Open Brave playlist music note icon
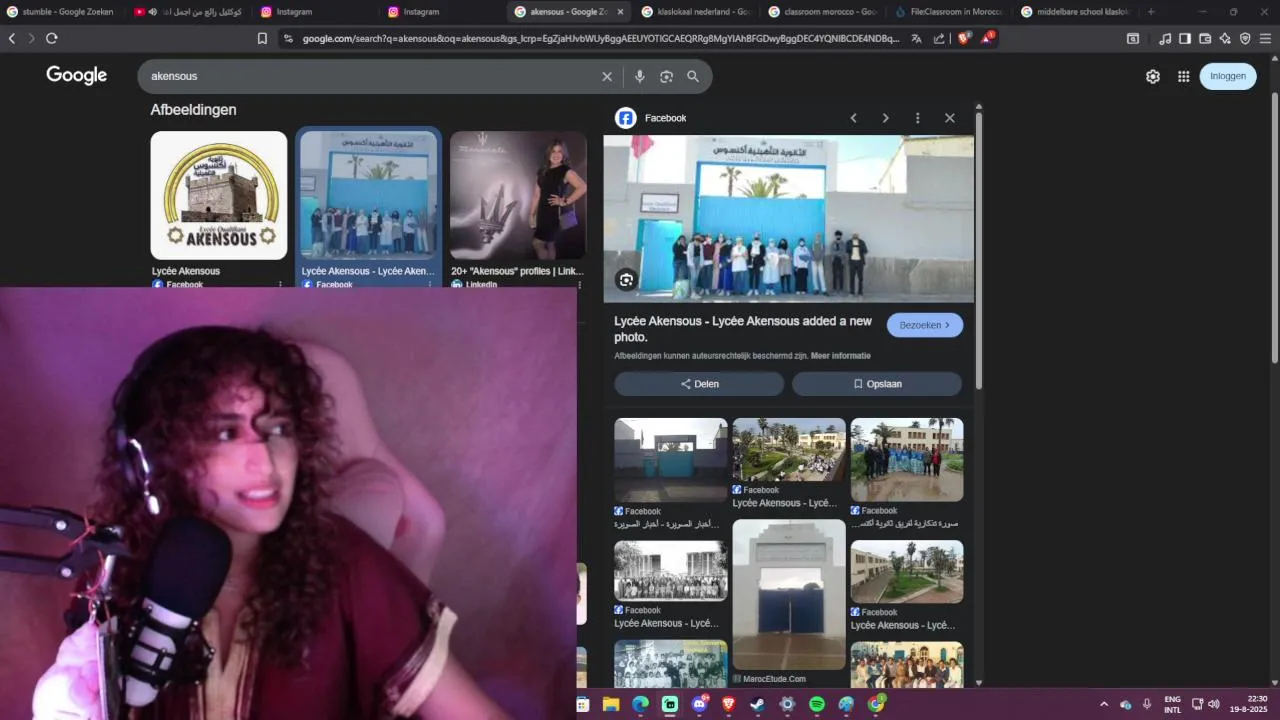This screenshot has width=1280, height=720. click(x=1165, y=38)
